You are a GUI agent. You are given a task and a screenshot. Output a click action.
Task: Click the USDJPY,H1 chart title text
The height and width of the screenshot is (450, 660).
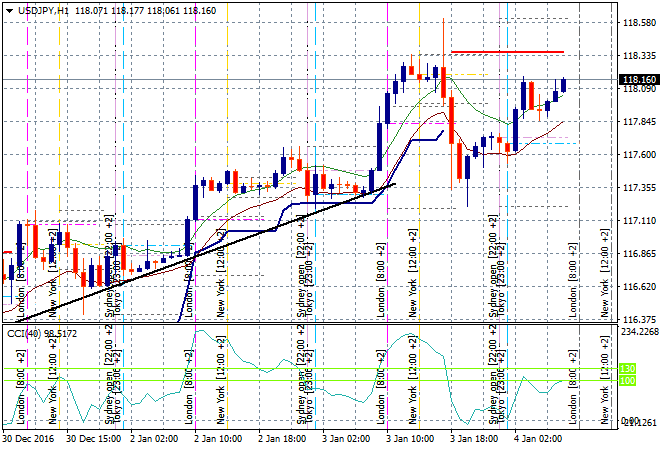(x=43, y=11)
